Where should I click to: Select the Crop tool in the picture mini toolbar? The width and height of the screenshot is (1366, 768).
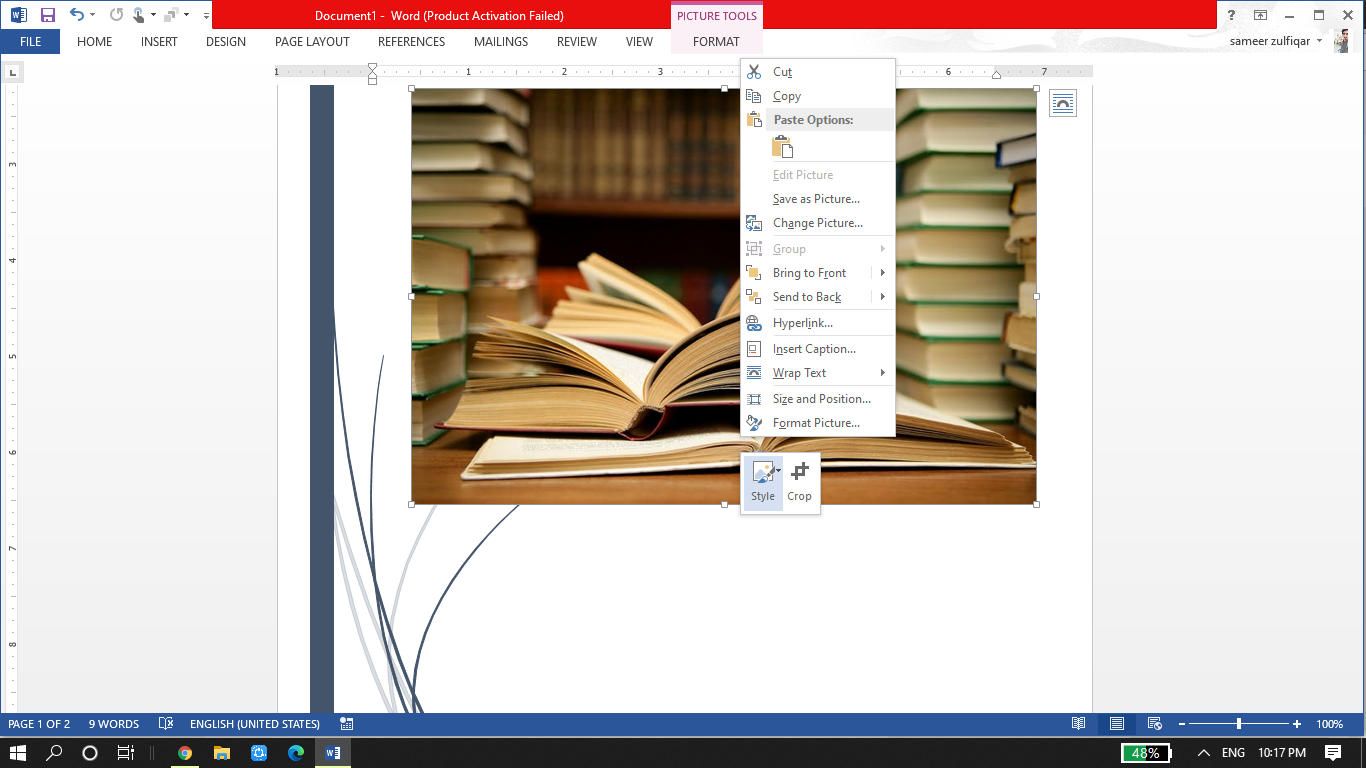[x=799, y=482]
